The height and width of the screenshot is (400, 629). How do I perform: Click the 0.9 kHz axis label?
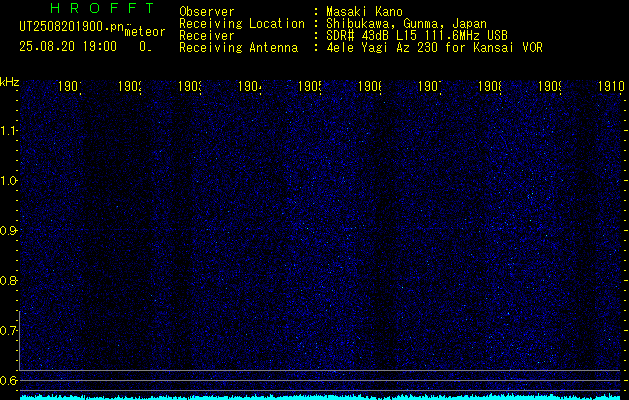[x=8, y=230]
